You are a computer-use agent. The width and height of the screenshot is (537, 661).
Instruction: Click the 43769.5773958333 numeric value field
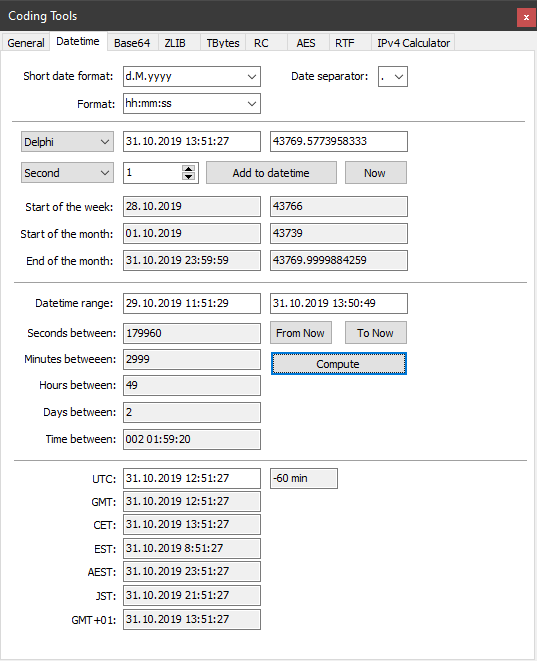pos(338,141)
